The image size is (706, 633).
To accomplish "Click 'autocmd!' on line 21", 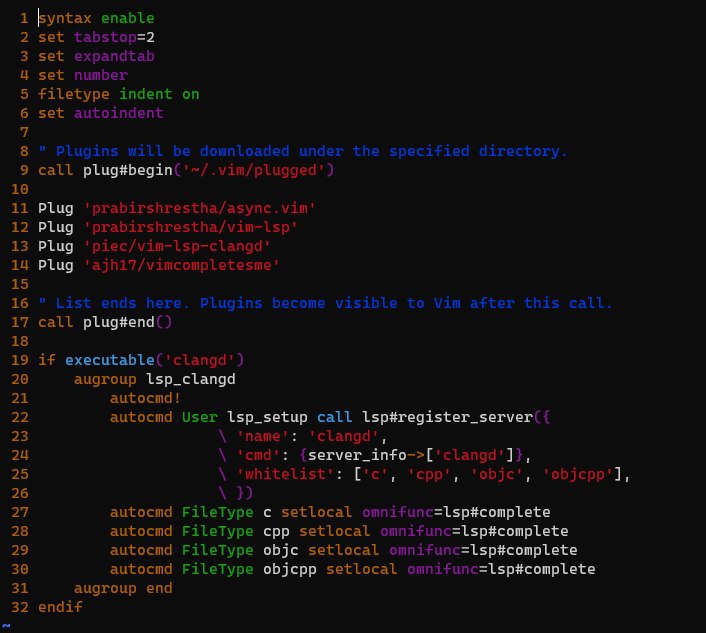I will click(146, 398).
